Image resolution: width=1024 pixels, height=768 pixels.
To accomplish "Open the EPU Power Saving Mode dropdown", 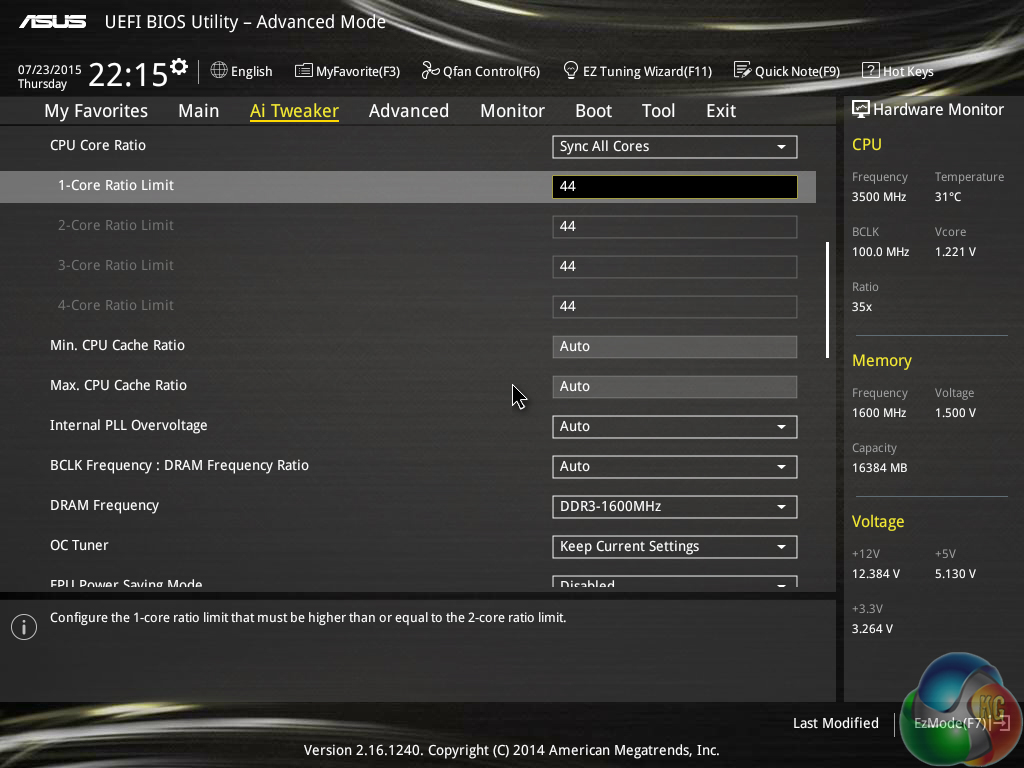I will 675,581.
